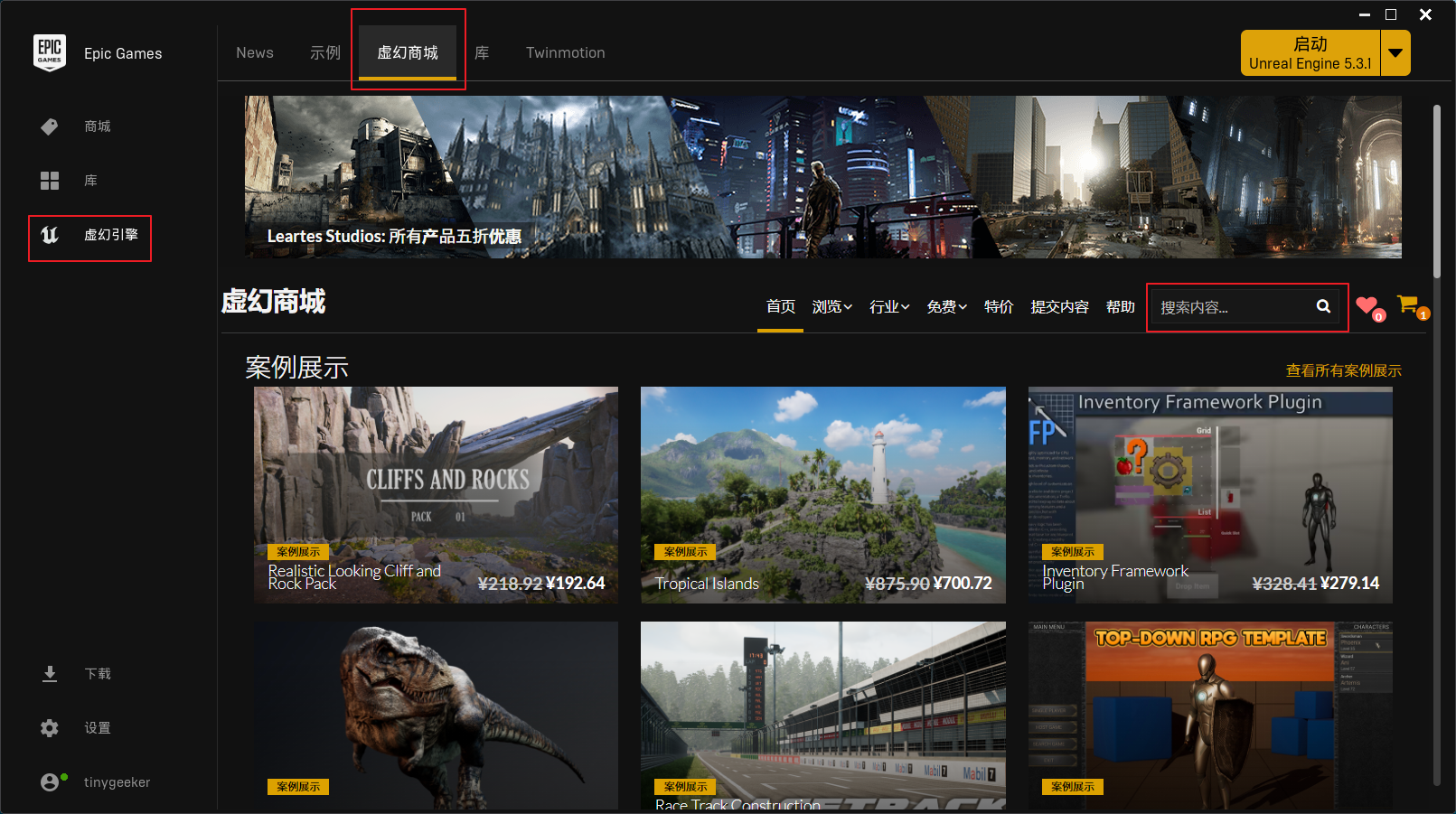Open the 特价 sale page
1456x814 pixels.
[999, 307]
